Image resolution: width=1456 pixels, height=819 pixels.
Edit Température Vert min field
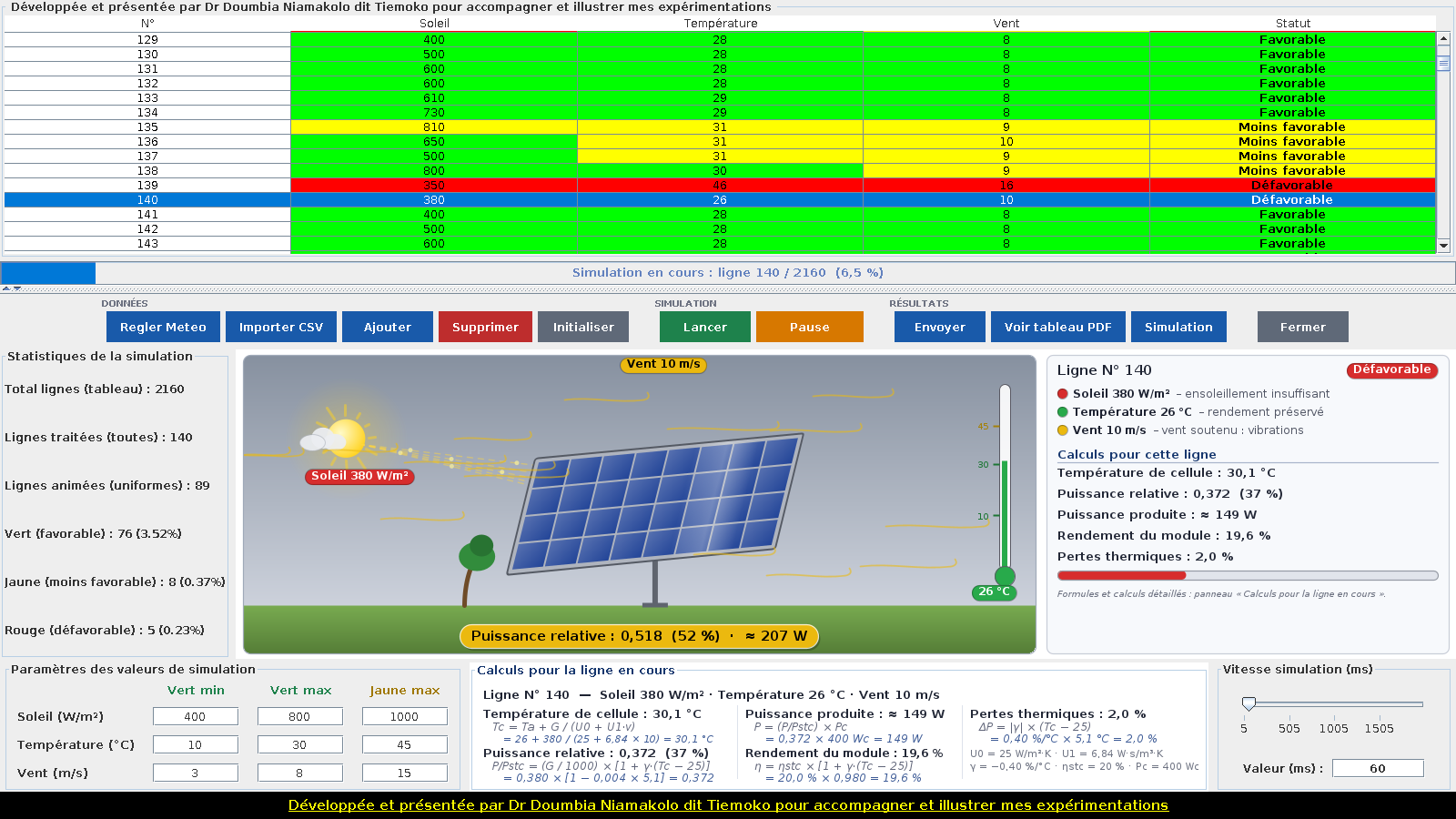[x=196, y=744]
